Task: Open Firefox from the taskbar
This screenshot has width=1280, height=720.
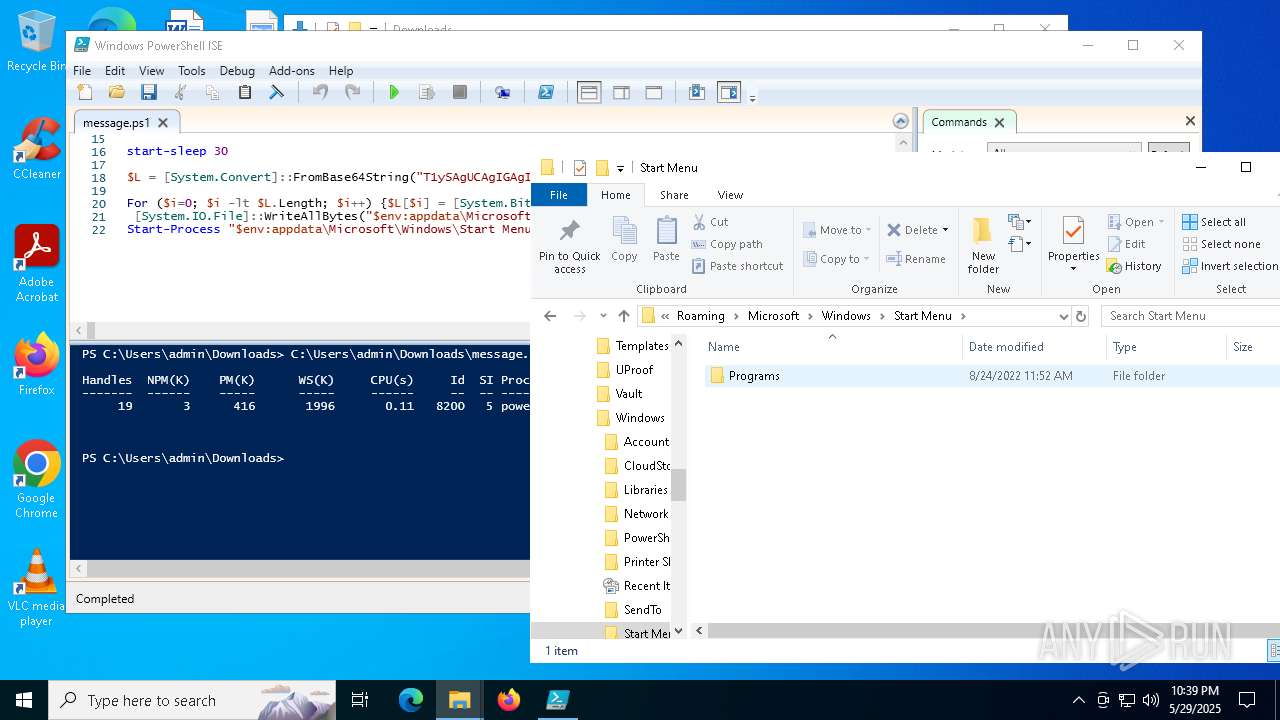Action: (x=509, y=700)
